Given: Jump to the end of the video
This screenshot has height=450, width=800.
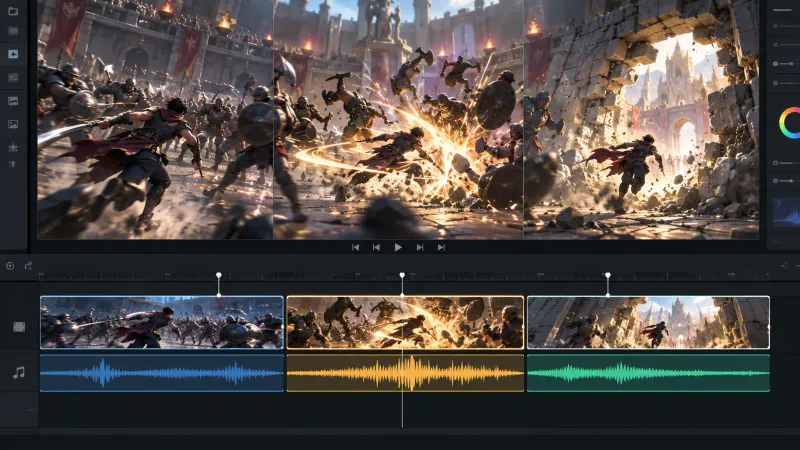Looking at the screenshot, I should pos(441,247).
